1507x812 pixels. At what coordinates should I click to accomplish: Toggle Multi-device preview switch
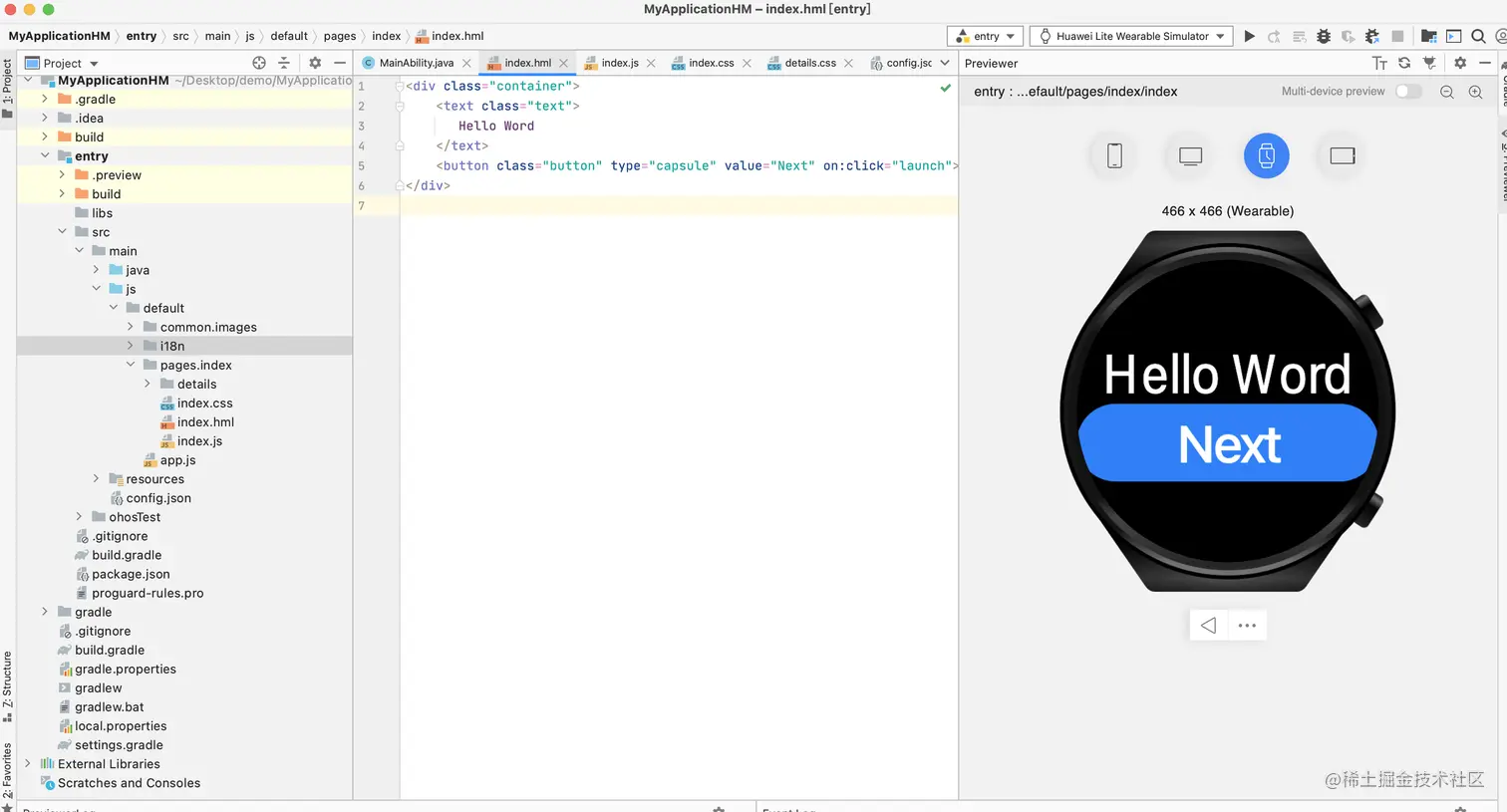click(x=1408, y=92)
